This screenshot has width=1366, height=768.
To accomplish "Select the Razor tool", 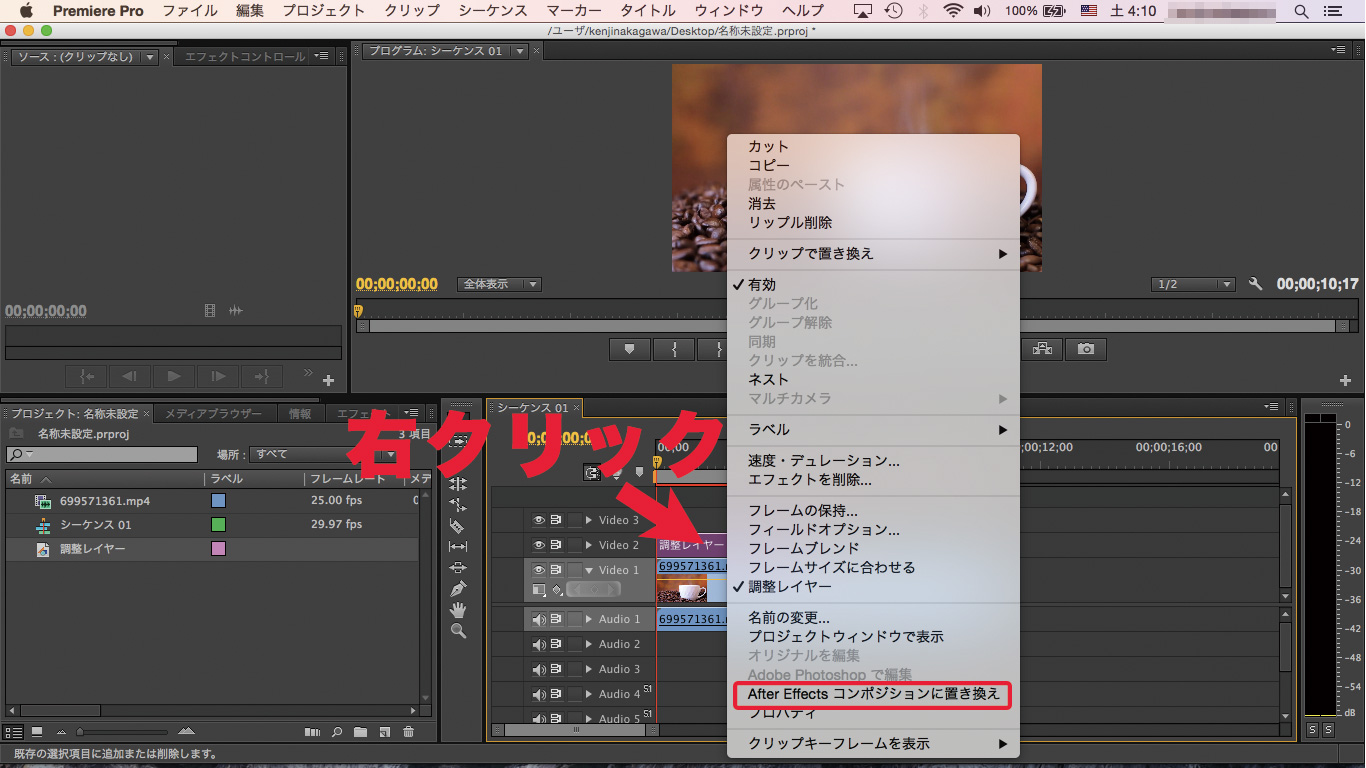I will pos(458,526).
